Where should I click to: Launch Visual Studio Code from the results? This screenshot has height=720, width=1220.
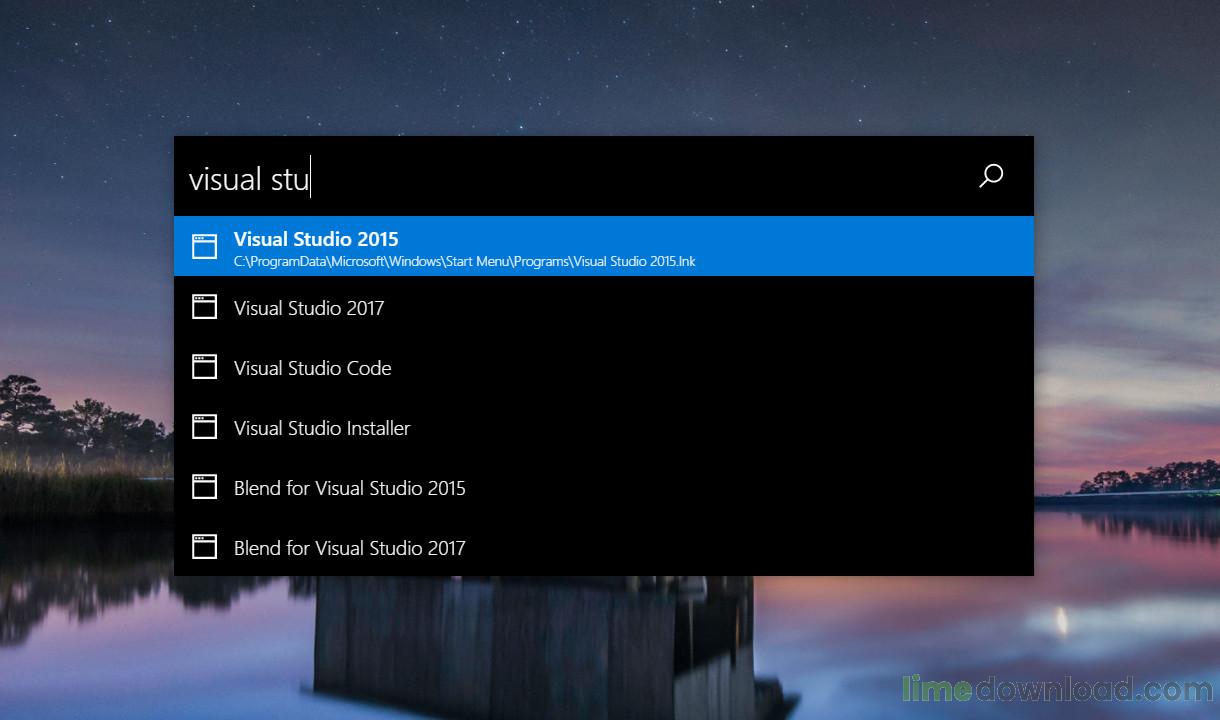pos(312,368)
